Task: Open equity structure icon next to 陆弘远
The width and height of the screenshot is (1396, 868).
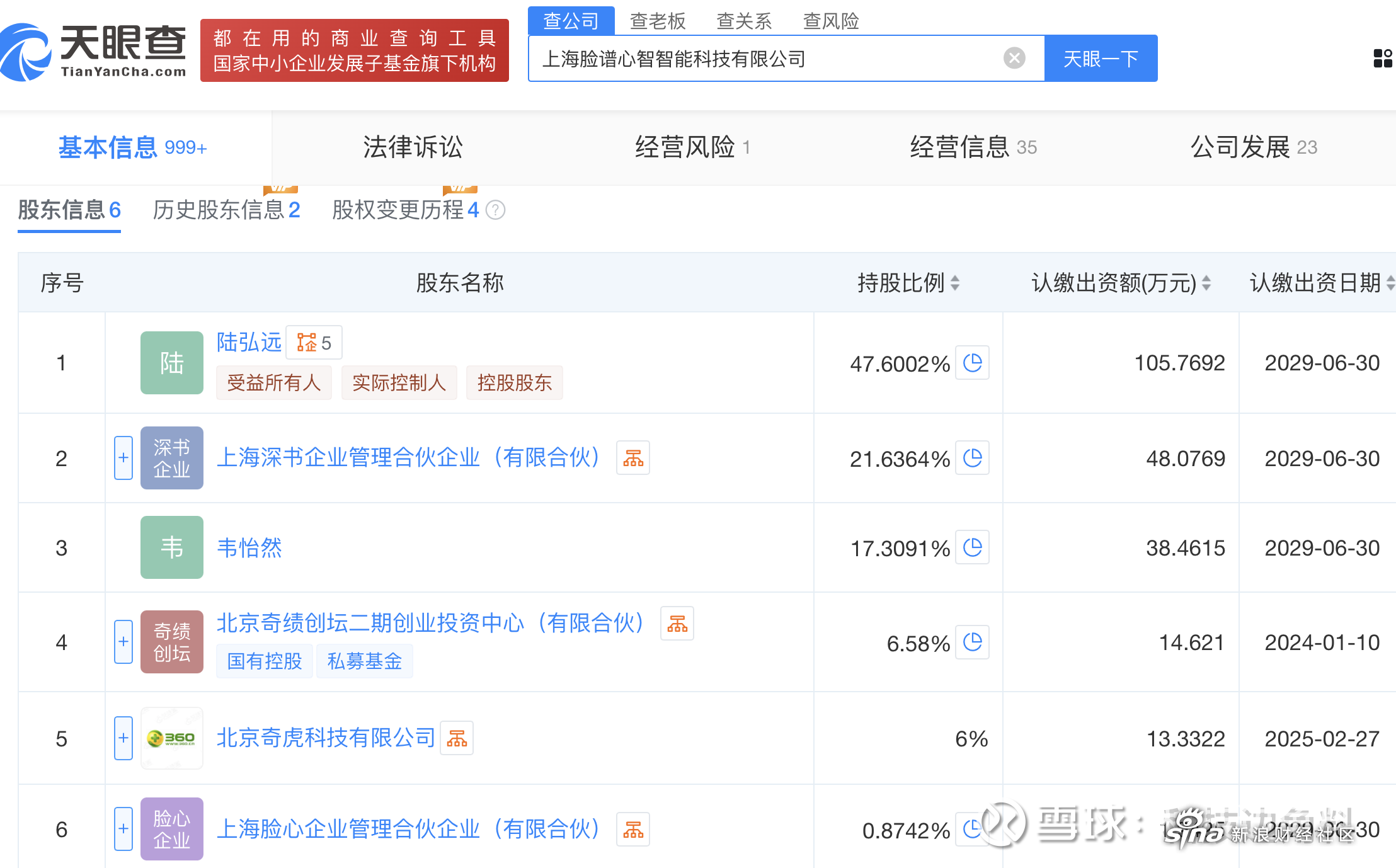Action: tap(314, 343)
